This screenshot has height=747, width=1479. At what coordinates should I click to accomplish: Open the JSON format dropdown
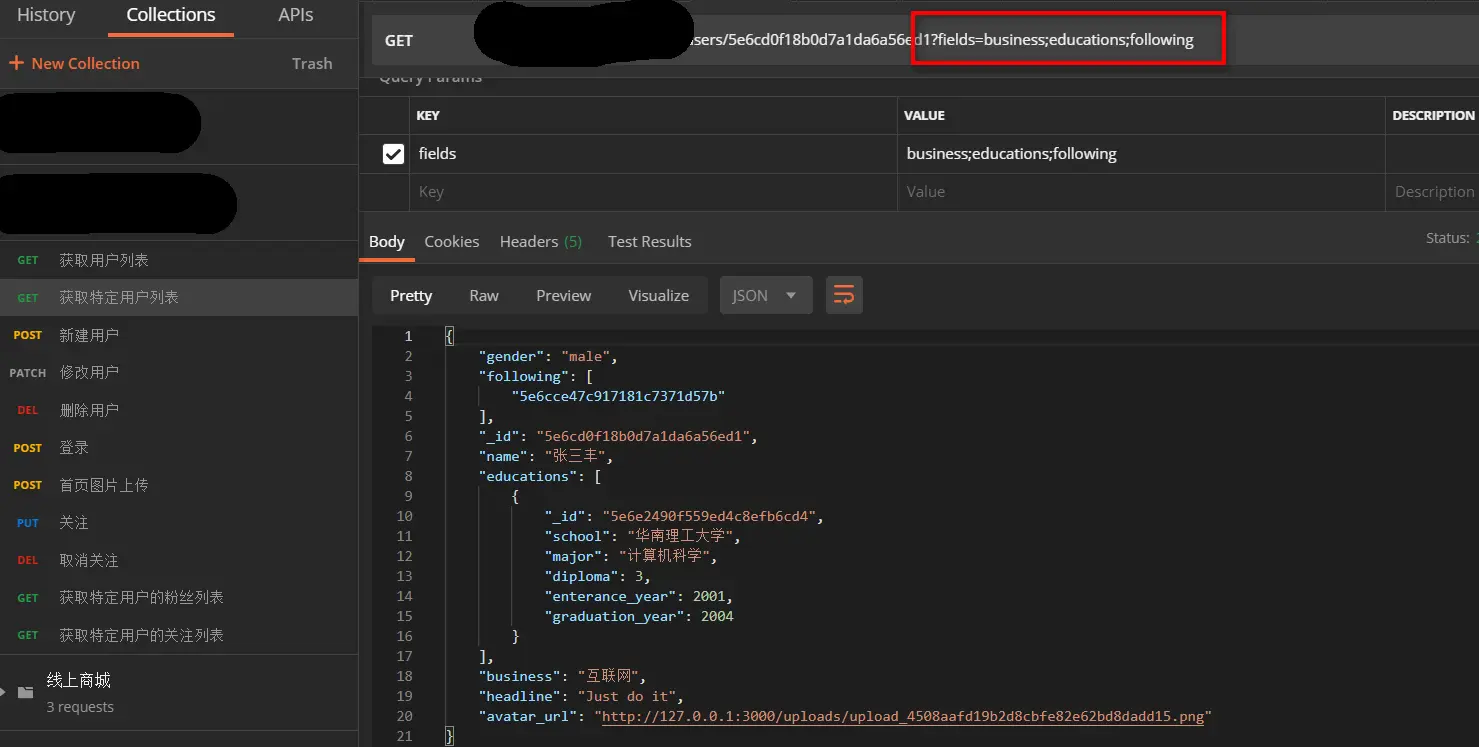[x=766, y=296]
